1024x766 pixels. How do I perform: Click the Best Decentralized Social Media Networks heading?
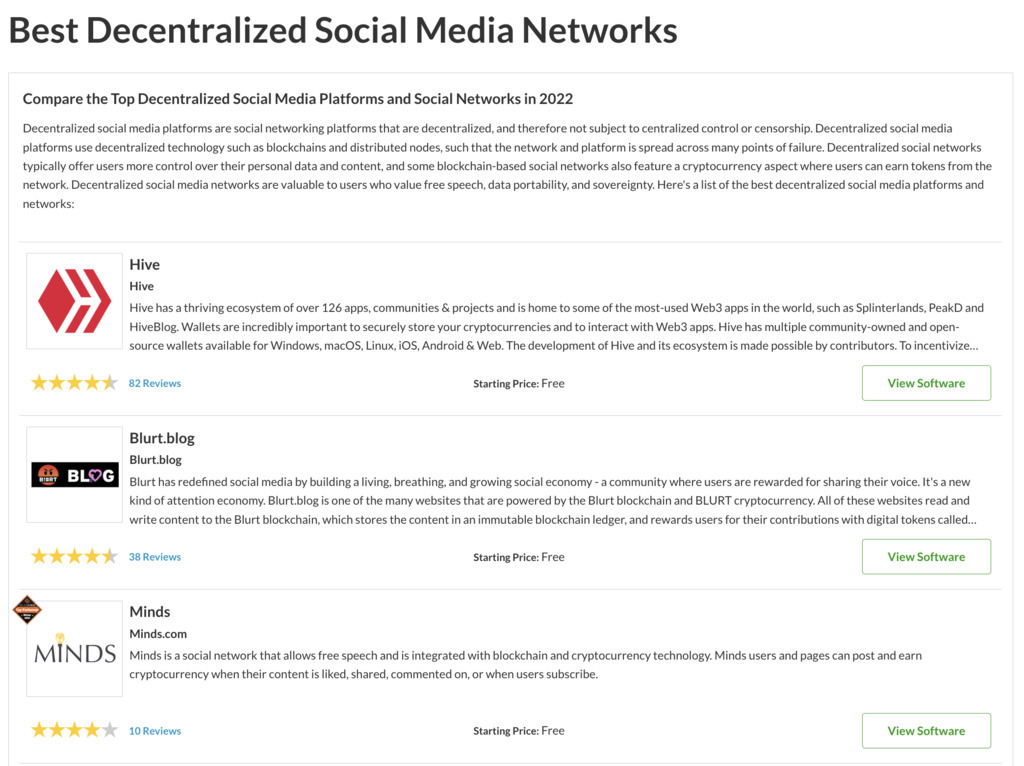pyautogui.click(x=344, y=30)
